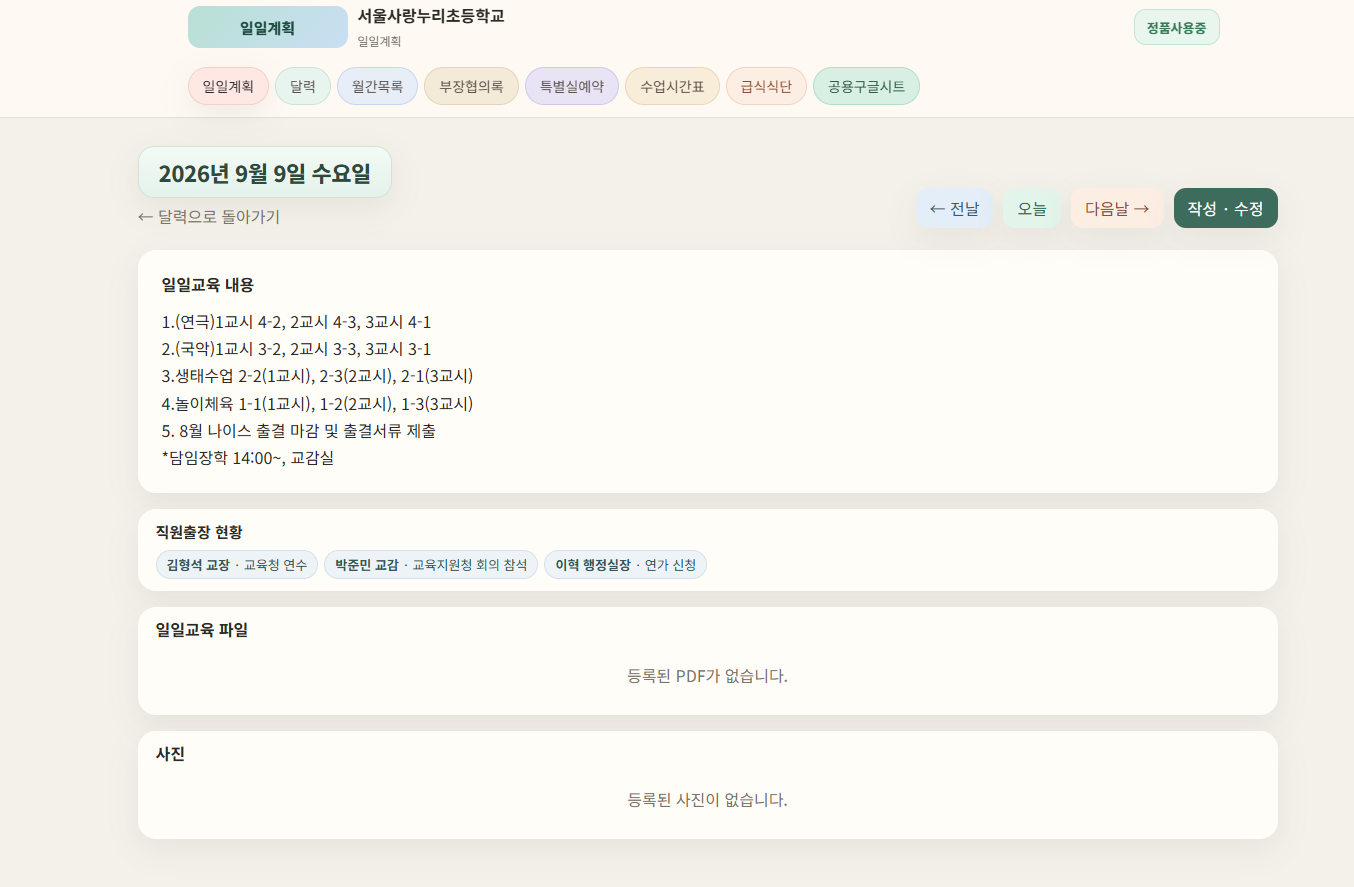Click the 사진 section heading

(170, 754)
